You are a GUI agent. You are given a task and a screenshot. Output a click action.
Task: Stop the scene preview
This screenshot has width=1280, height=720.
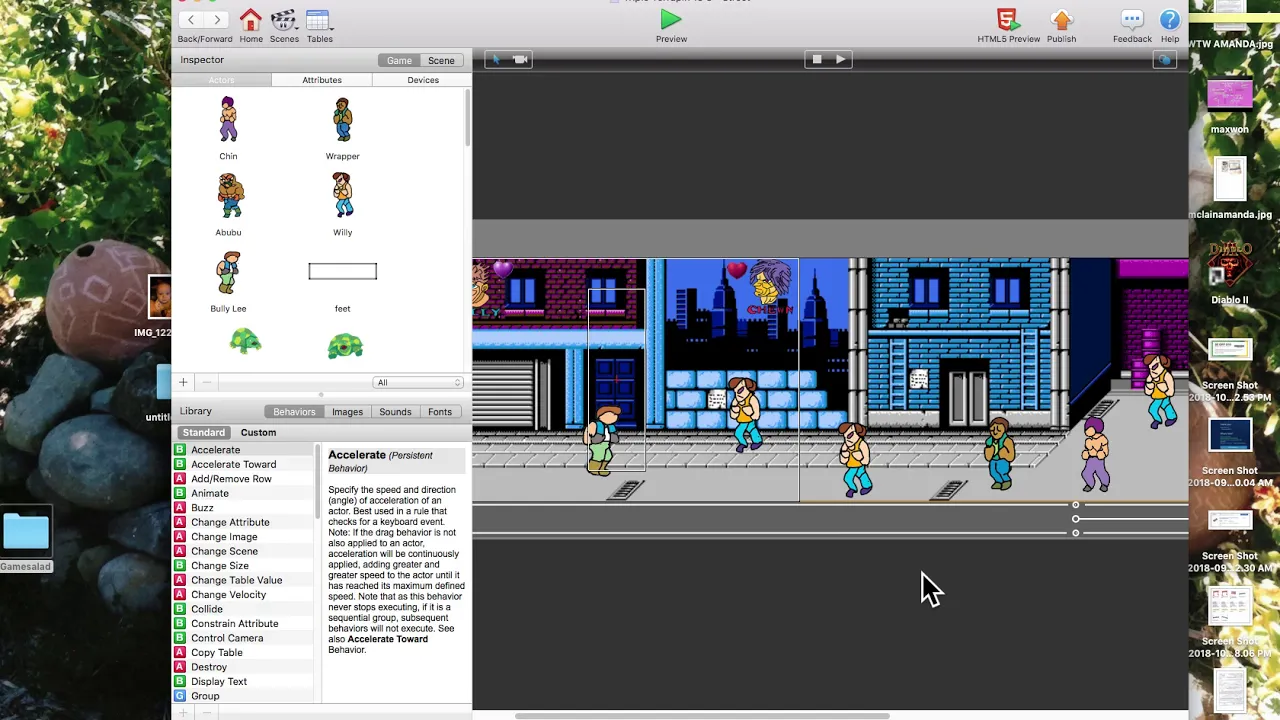pos(817,59)
